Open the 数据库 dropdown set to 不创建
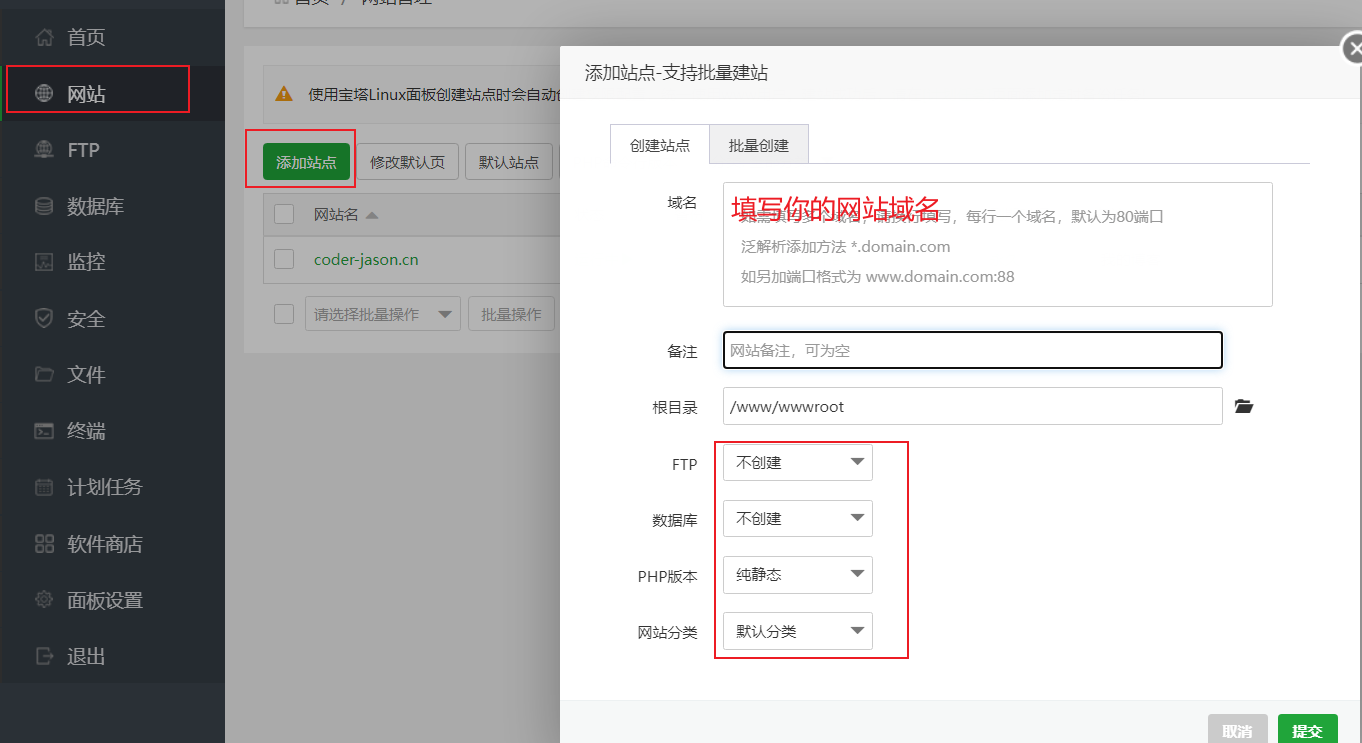1362x743 pixels. click(798, 519)
